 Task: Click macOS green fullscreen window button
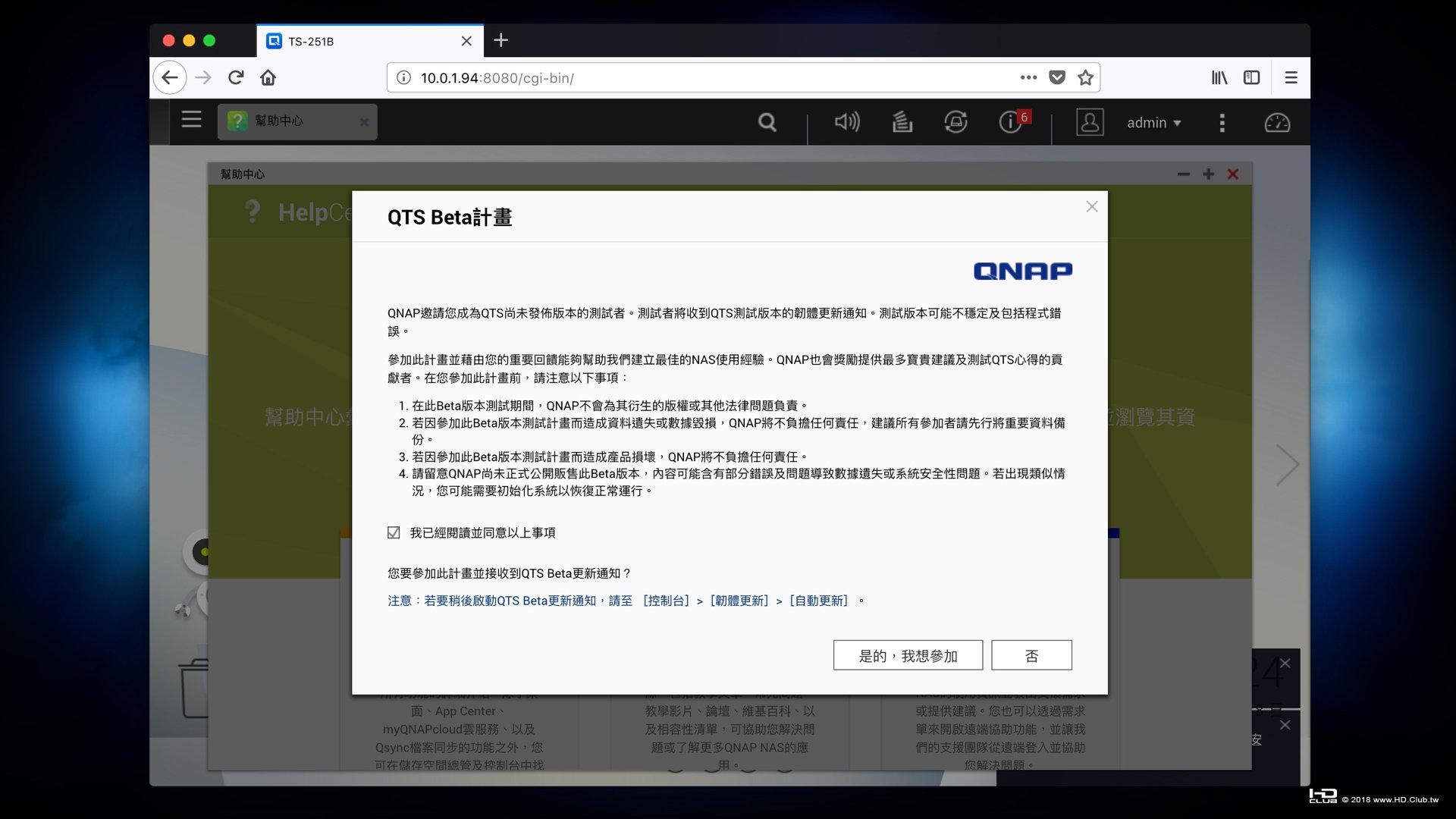[209, 40]
